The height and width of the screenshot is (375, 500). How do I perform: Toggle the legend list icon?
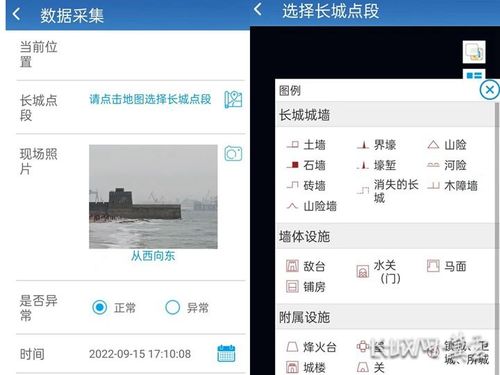(474, 75)
